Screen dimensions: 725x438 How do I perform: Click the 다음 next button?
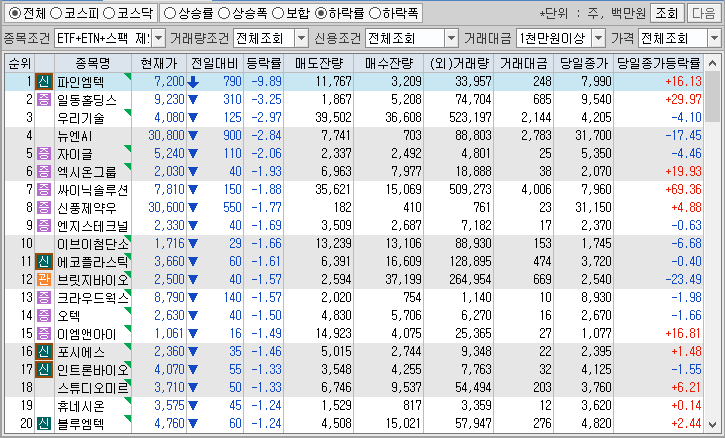pyautogui.click(x=703, y=13)
